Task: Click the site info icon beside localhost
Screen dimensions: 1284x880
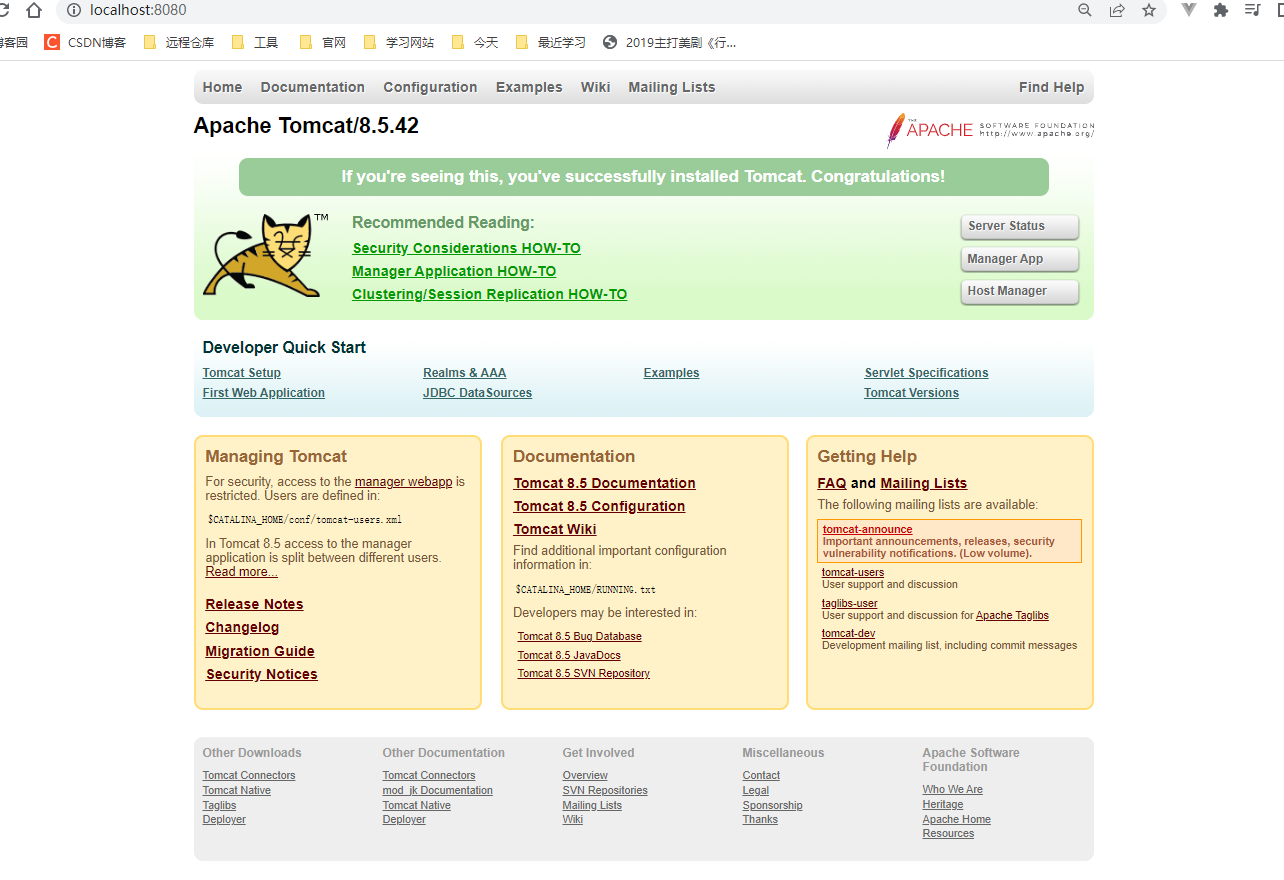Action: coord(73,10)
